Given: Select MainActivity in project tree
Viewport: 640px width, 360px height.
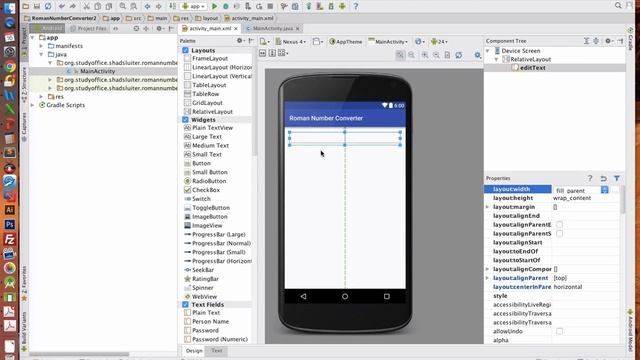Looking at the screenshot, I should [x=97, y=71].
